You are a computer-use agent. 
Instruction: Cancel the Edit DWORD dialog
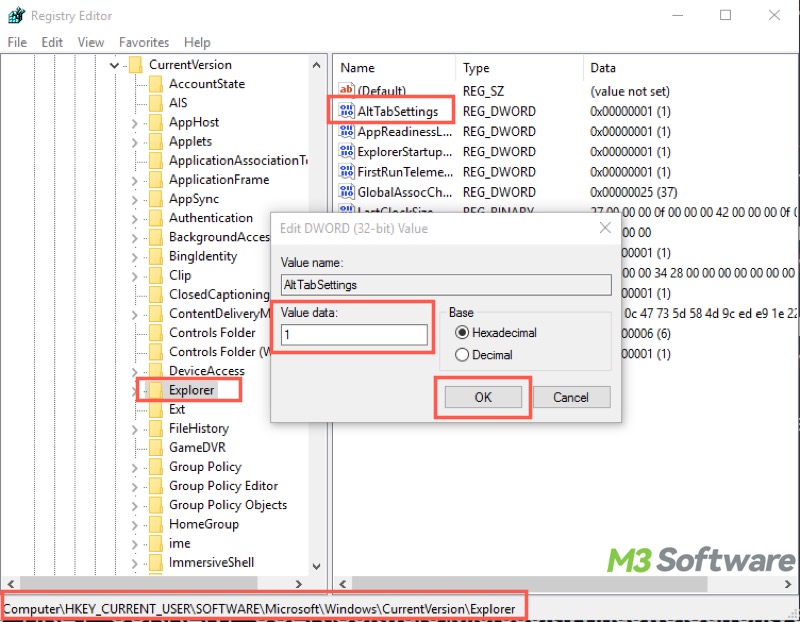coord(571,397)
